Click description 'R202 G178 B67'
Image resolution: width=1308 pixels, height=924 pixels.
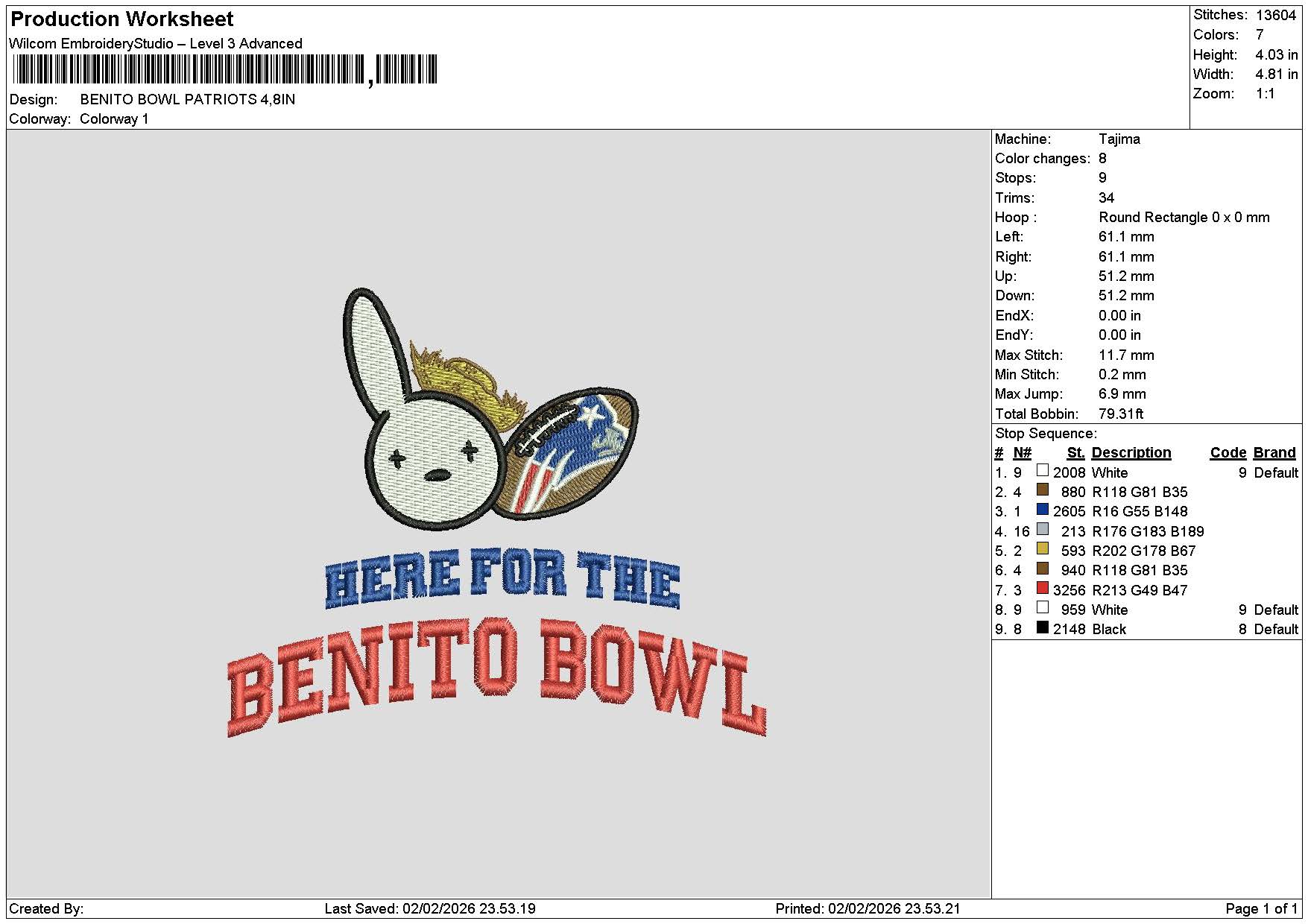[1143, 551]
